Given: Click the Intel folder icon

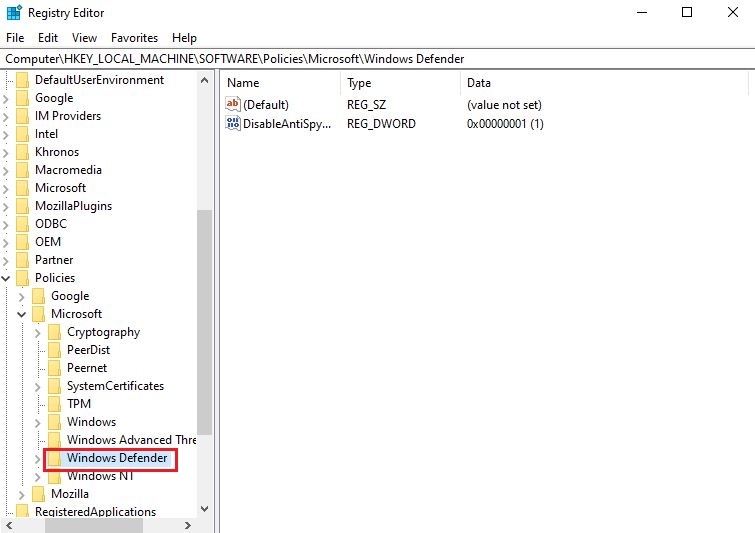Looking at the screenshot, I should (23, 134).
